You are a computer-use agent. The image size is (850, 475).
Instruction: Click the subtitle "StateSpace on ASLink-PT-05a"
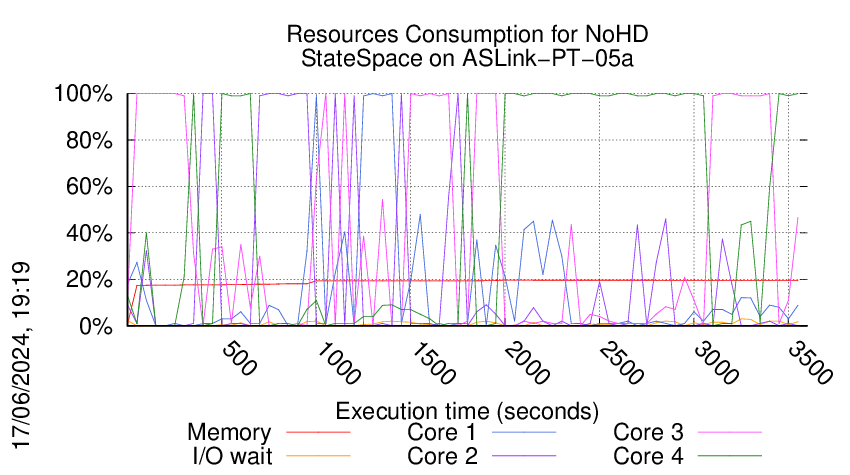tap(467, 58)
